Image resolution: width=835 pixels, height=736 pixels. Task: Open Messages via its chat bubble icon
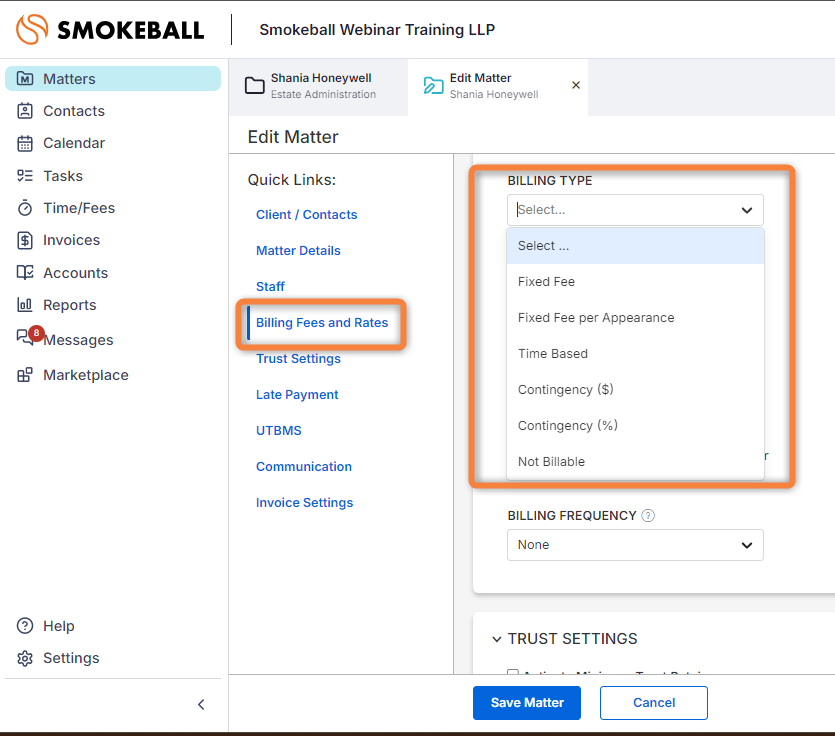[24, 337]
